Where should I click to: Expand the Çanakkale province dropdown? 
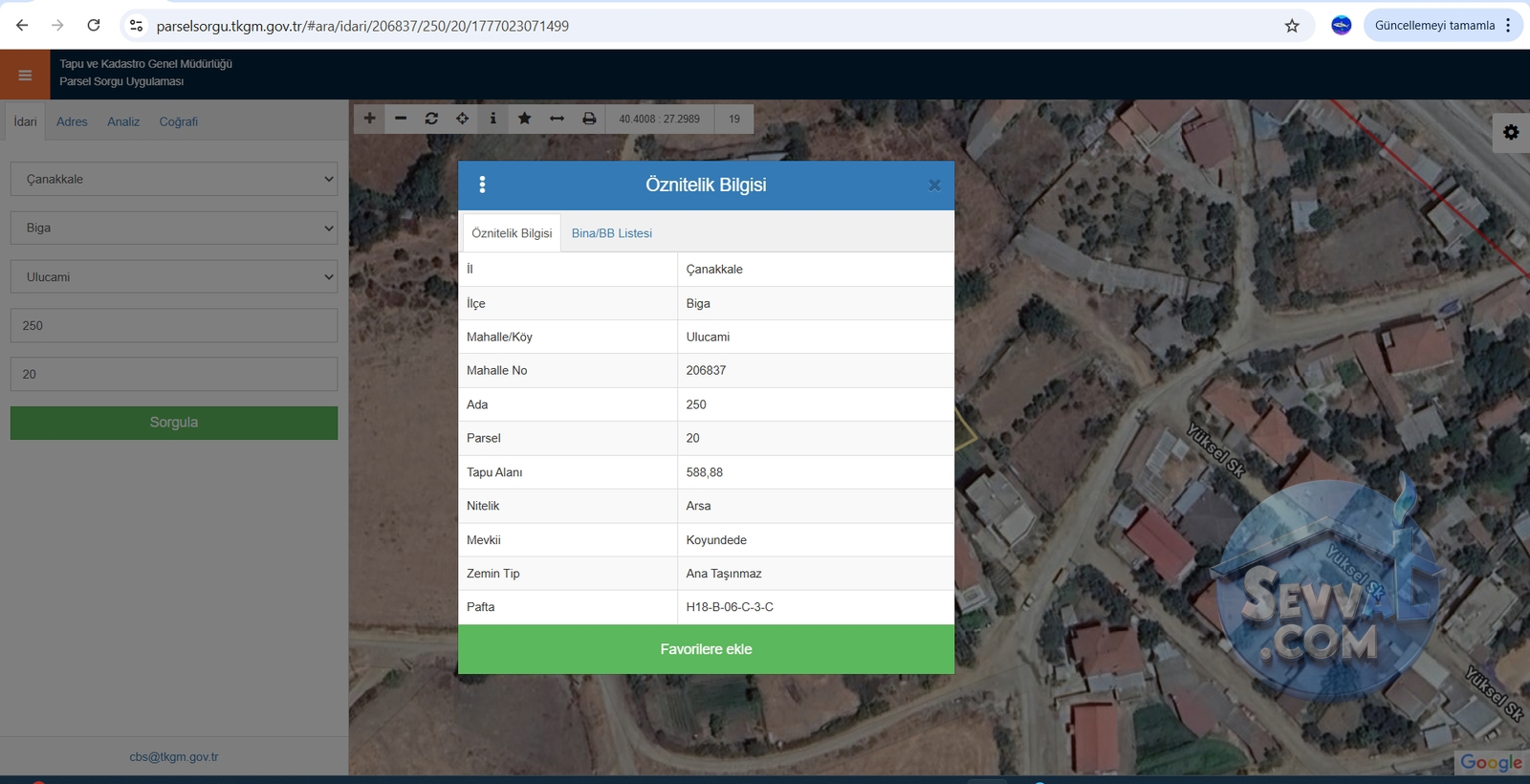(x=174, y=179)
